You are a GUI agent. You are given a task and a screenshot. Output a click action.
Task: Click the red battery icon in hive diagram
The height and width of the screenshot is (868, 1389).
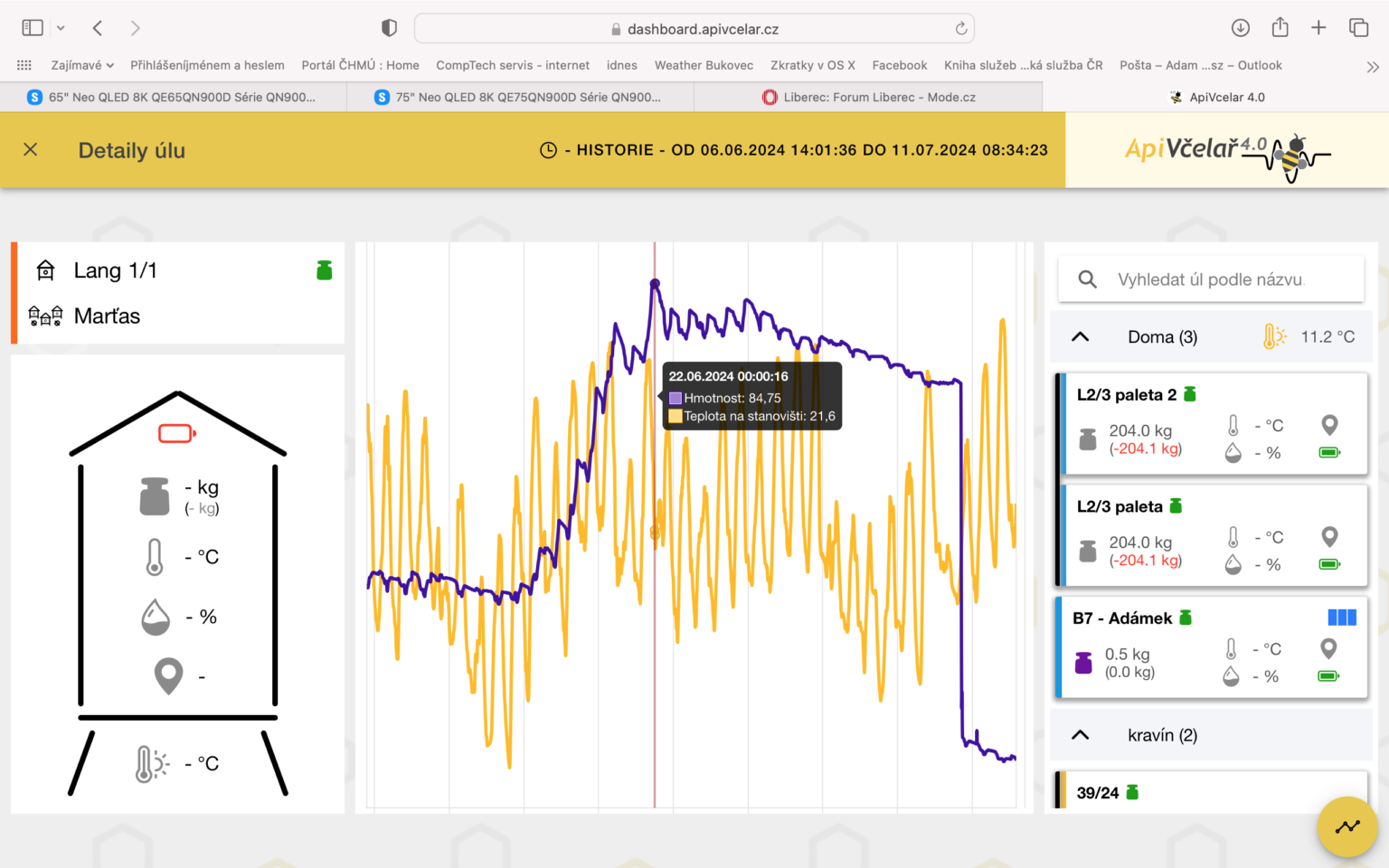click(177, 434)
